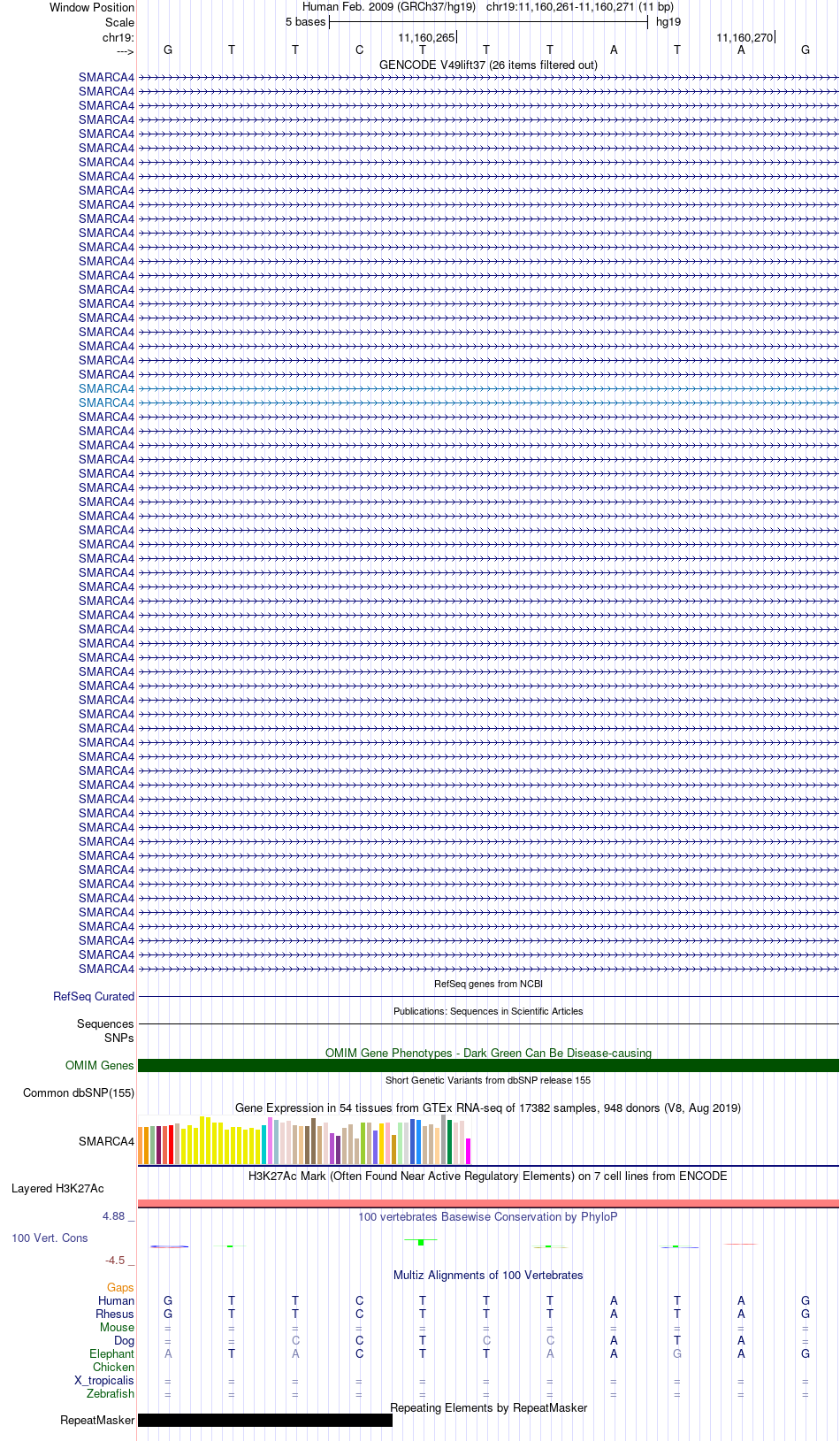Viewport: 840px width, 1441px height.
Task: Open the RepeatMasker track label
Action: tap(97, 1420)
